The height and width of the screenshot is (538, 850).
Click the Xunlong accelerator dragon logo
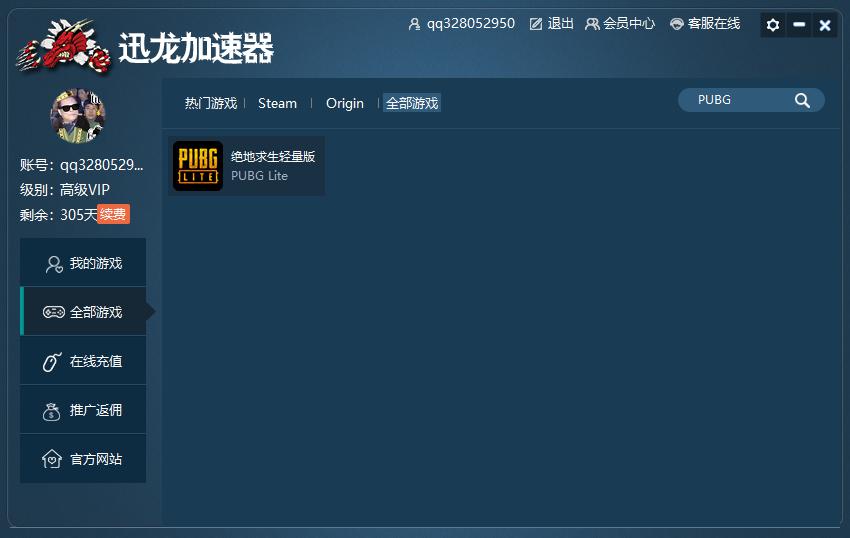(x=63, y=46)
